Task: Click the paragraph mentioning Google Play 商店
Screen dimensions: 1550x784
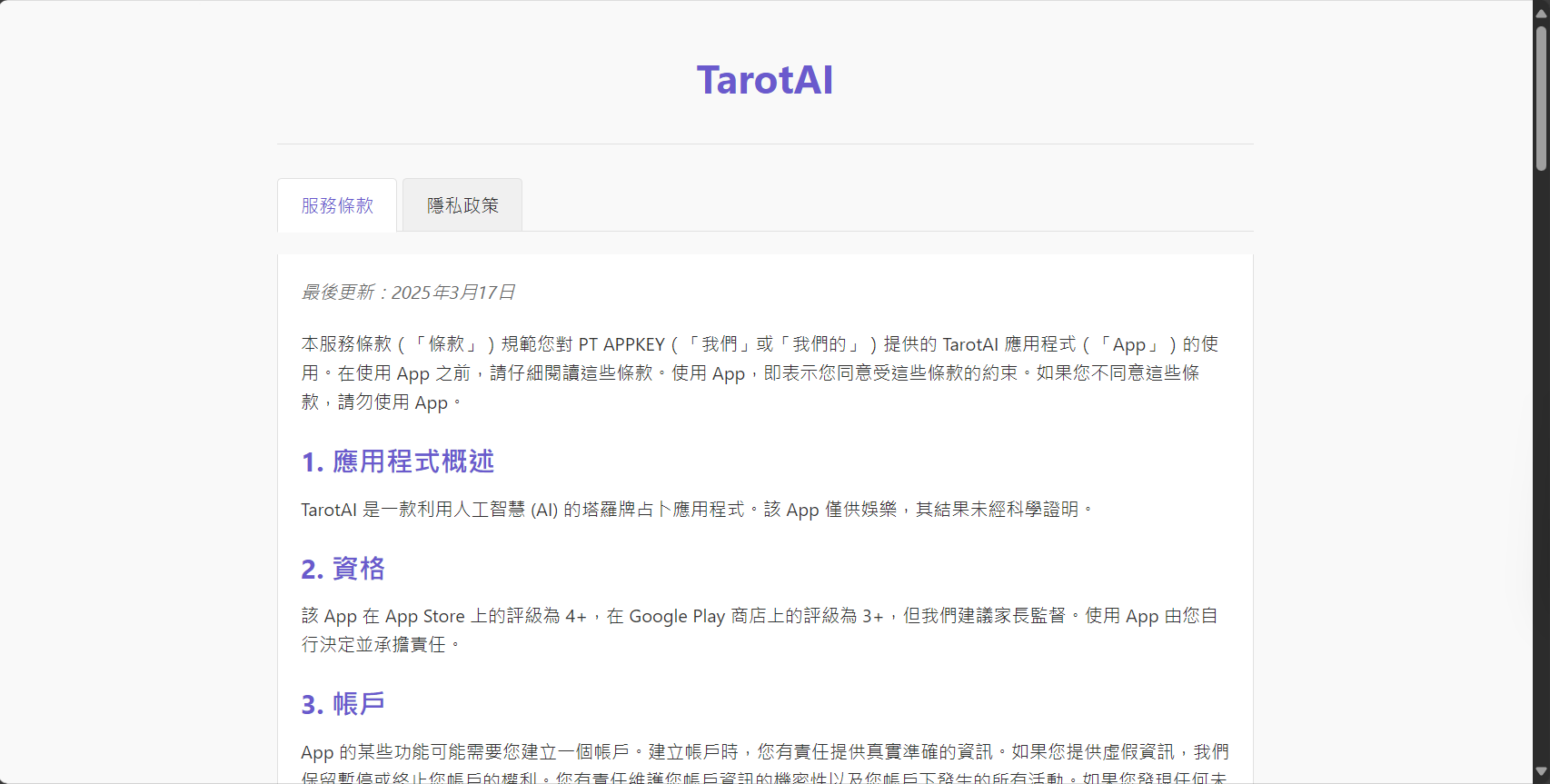Action: click(765, 630)
